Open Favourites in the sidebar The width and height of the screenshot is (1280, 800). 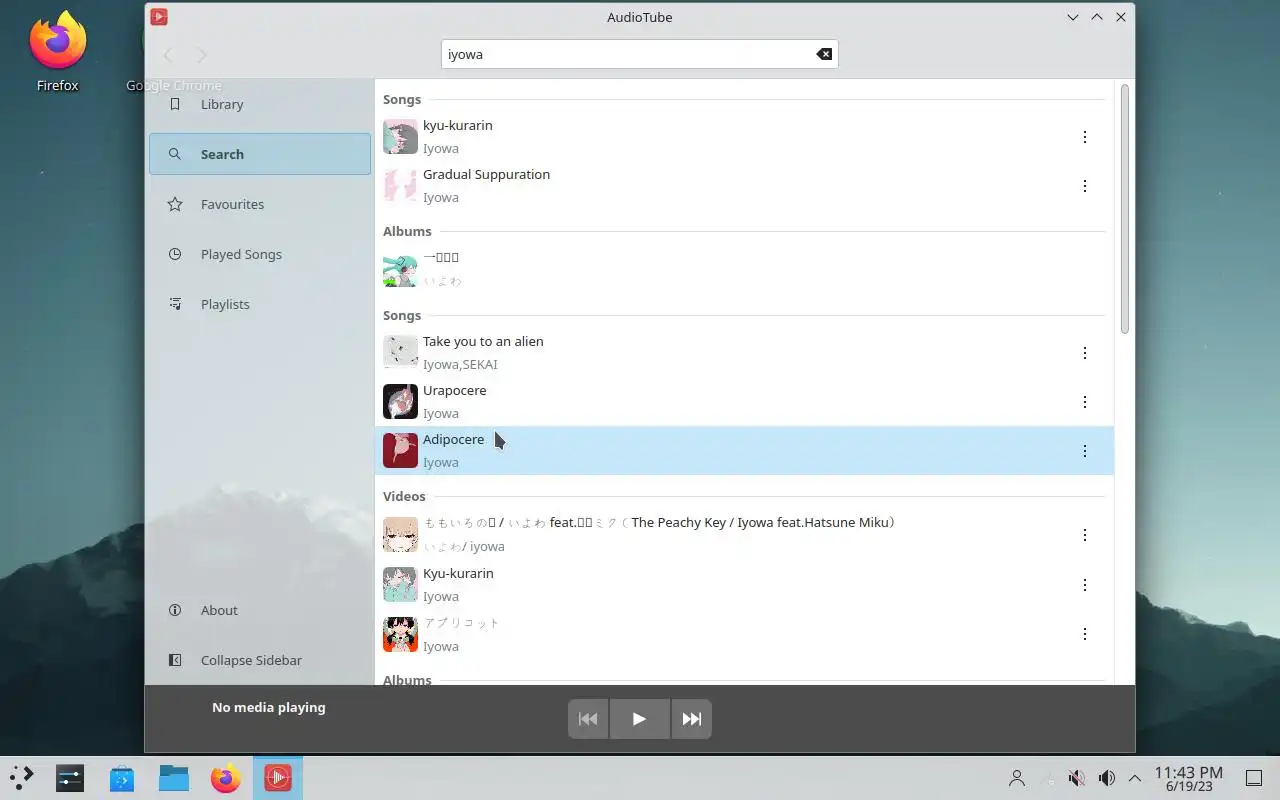(260, 204)
